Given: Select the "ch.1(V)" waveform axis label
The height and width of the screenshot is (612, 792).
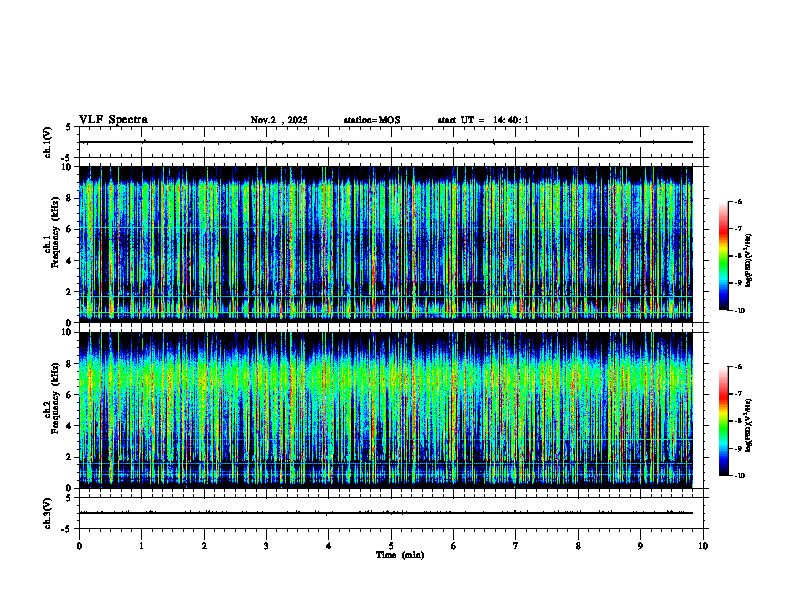Looking at the screenshot, I should 48,142.
